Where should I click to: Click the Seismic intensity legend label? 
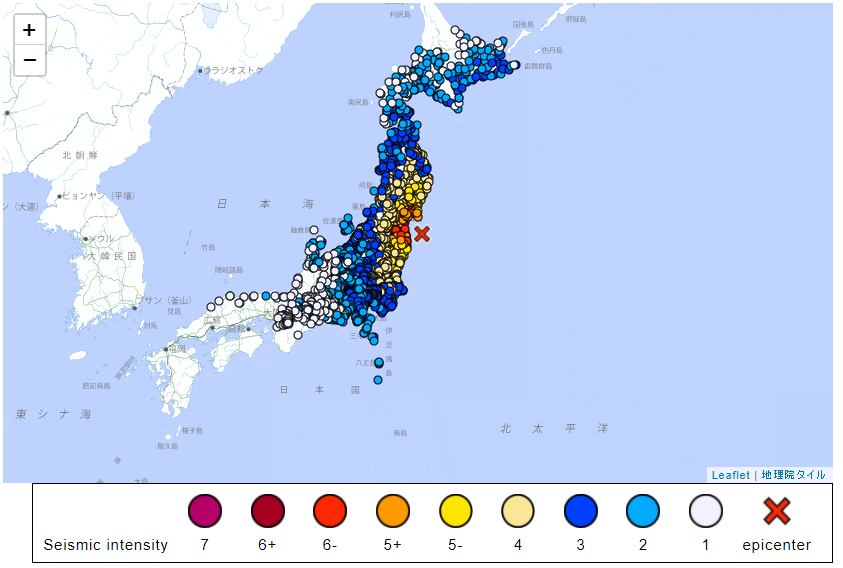(x=106, y=545)
